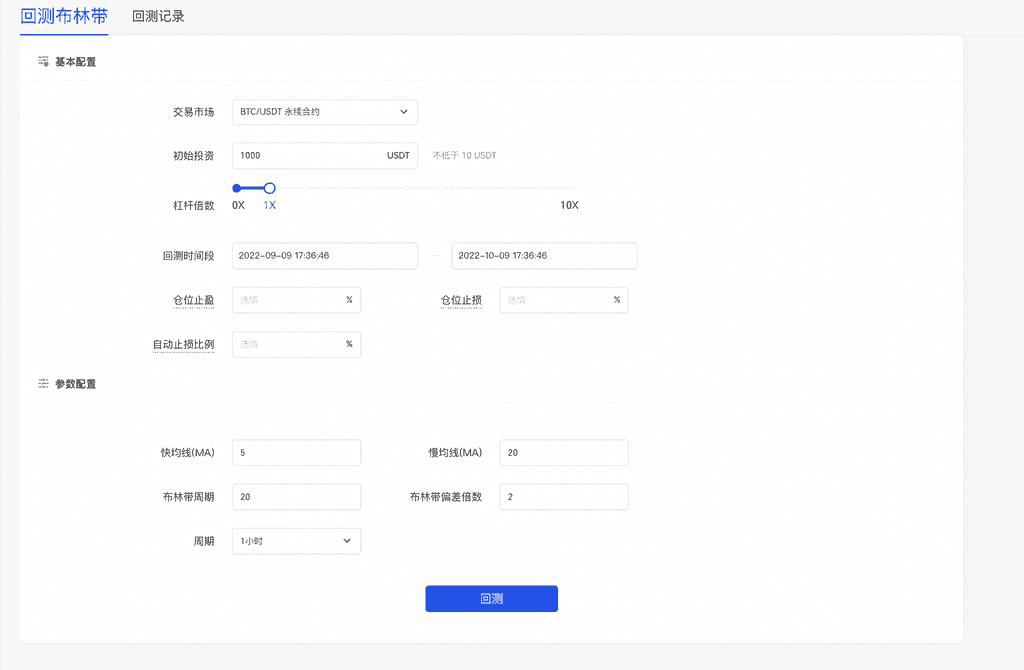This screenshot has width=1024, height=670.
Task: Switch to the 回测记录 tab
Action: [158, 17]
